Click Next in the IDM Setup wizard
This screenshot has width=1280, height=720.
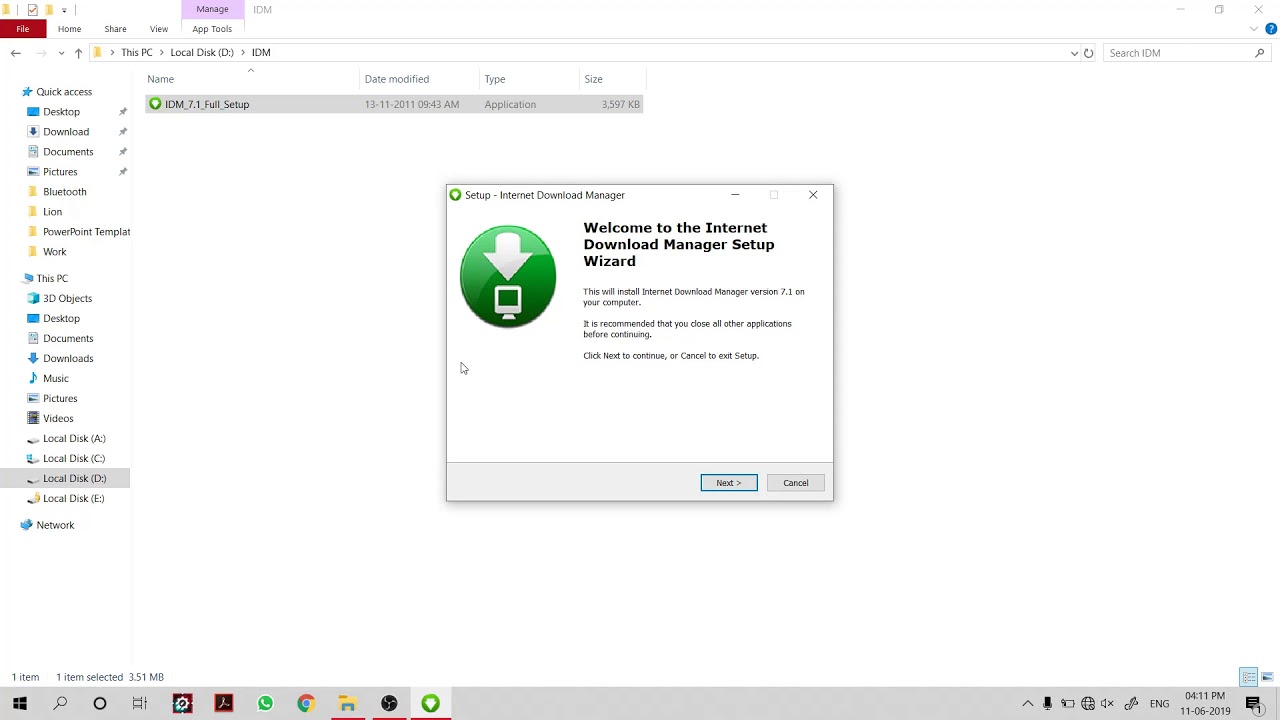(x=729, y=483)
